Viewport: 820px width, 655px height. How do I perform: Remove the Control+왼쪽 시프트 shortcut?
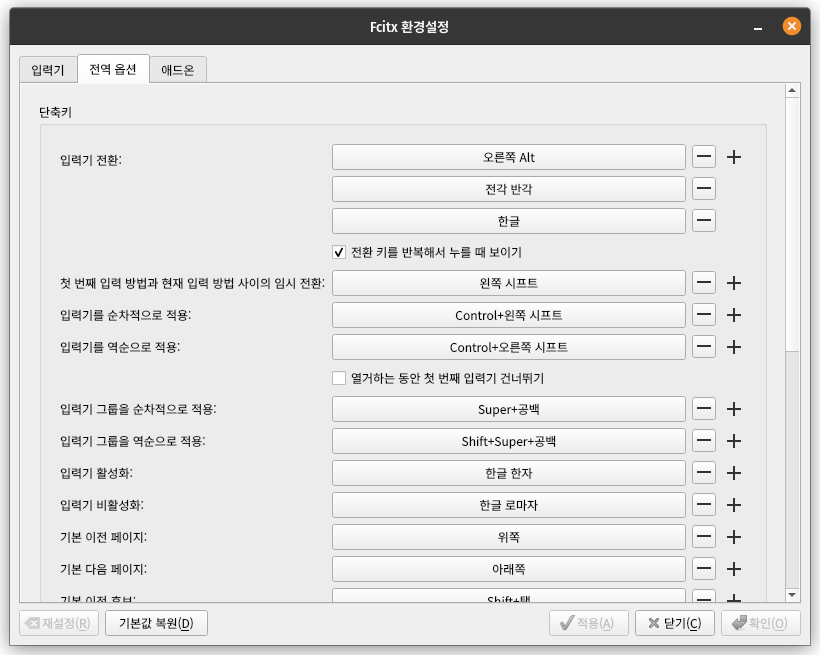coord(703,315)
